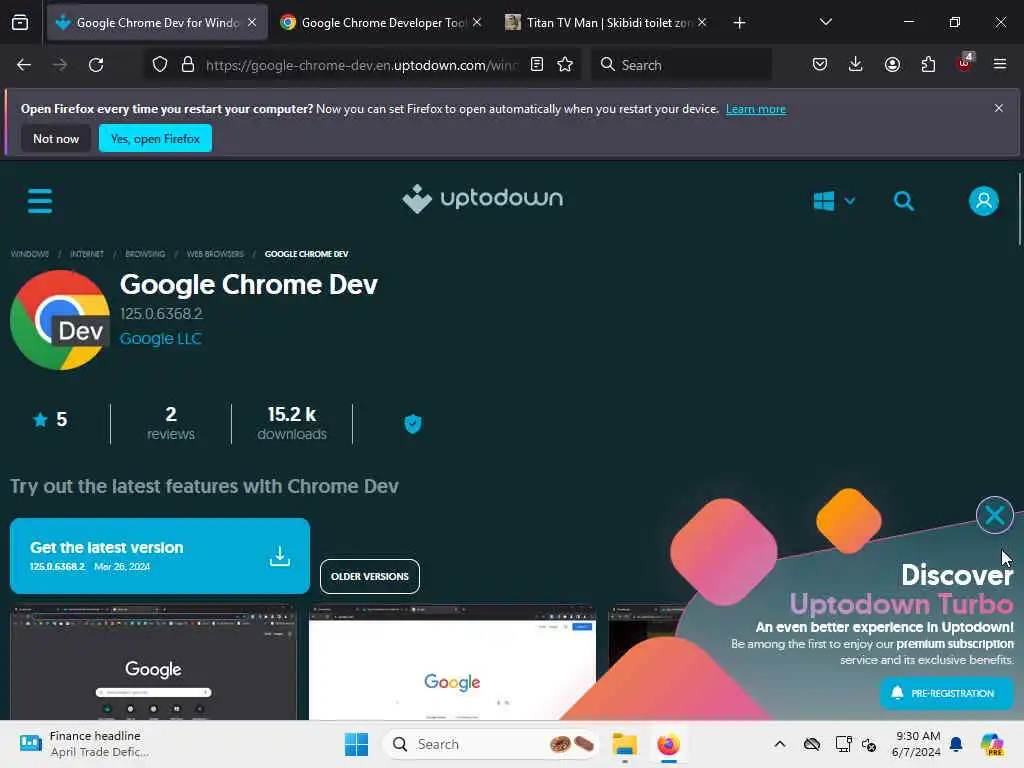Screen dimensions: 1024x768
Task: Click Get the latest version button
Action: pos(160,556)
